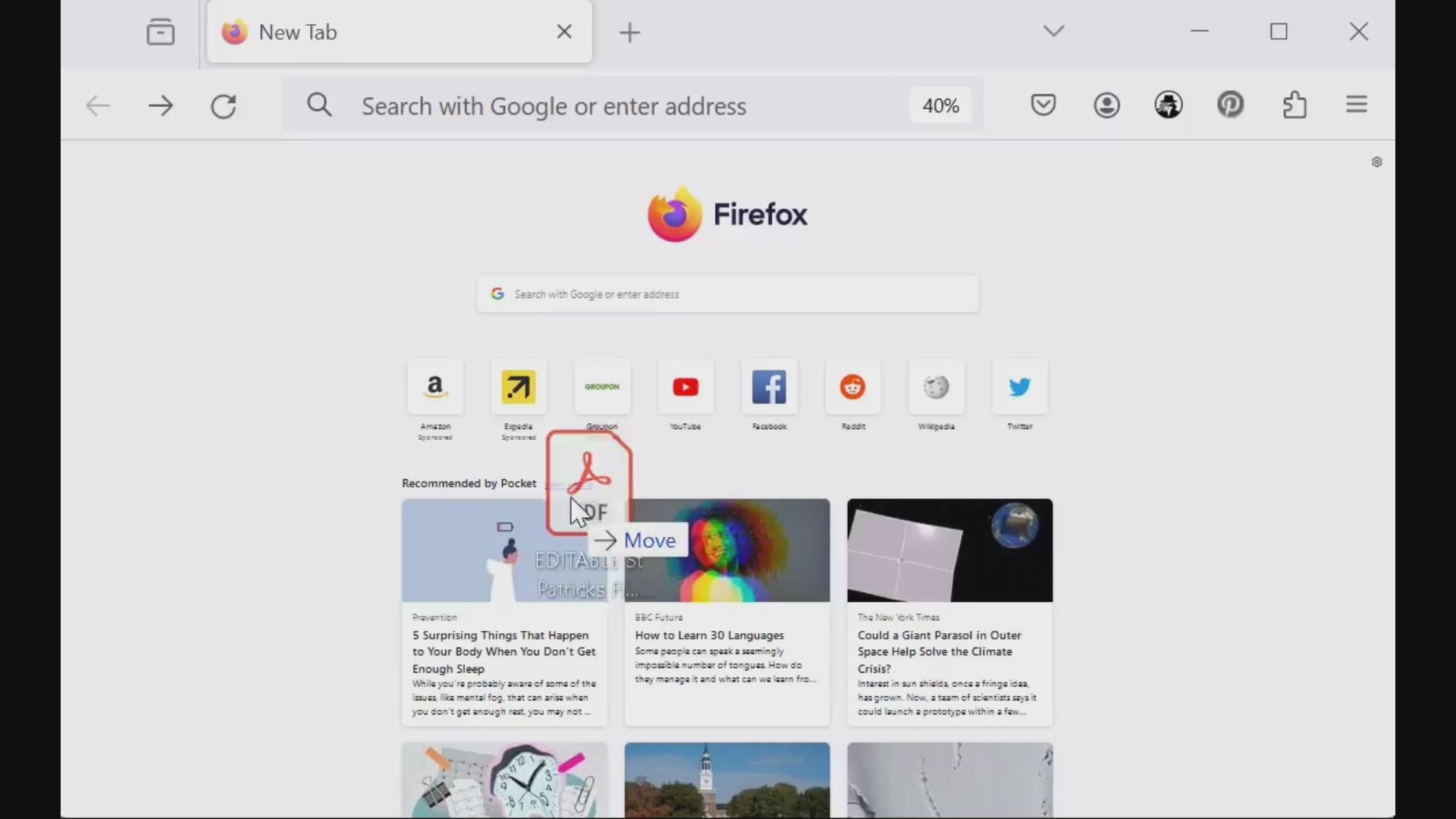Viewport: 1456px width, 819px height.
Task: Click the forward navigation arrow
Action: (x=161, y=106)
